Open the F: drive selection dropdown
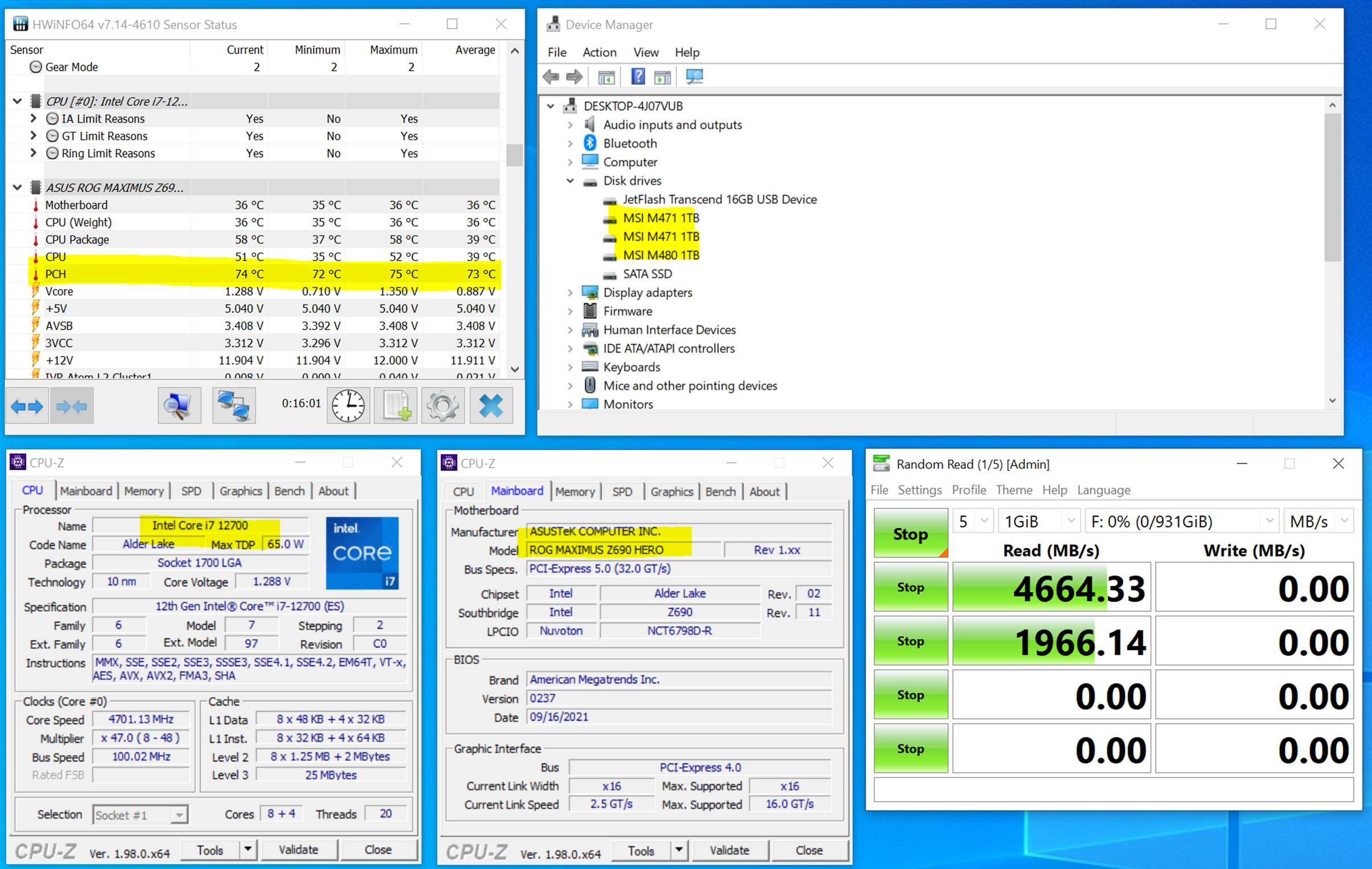Image resolution: width=1372 pixels, height=869 pixels. [1269, 521]
